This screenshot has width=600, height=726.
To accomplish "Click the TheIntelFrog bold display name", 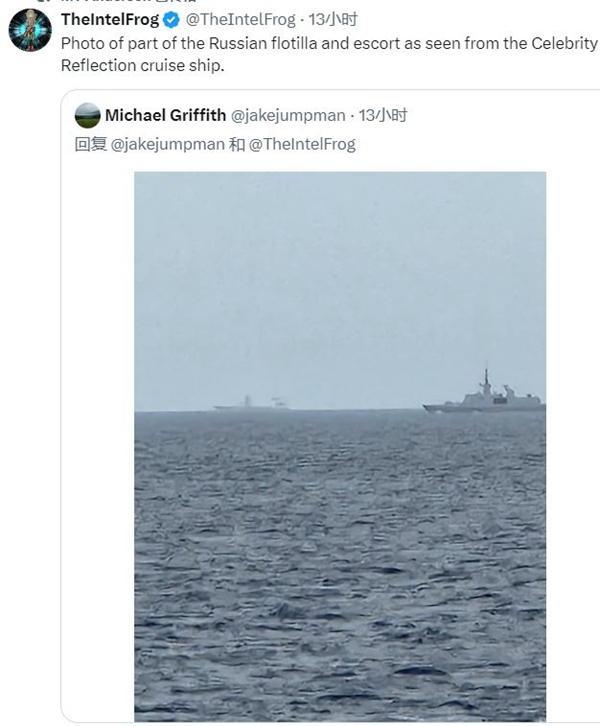I will point(110,20).
